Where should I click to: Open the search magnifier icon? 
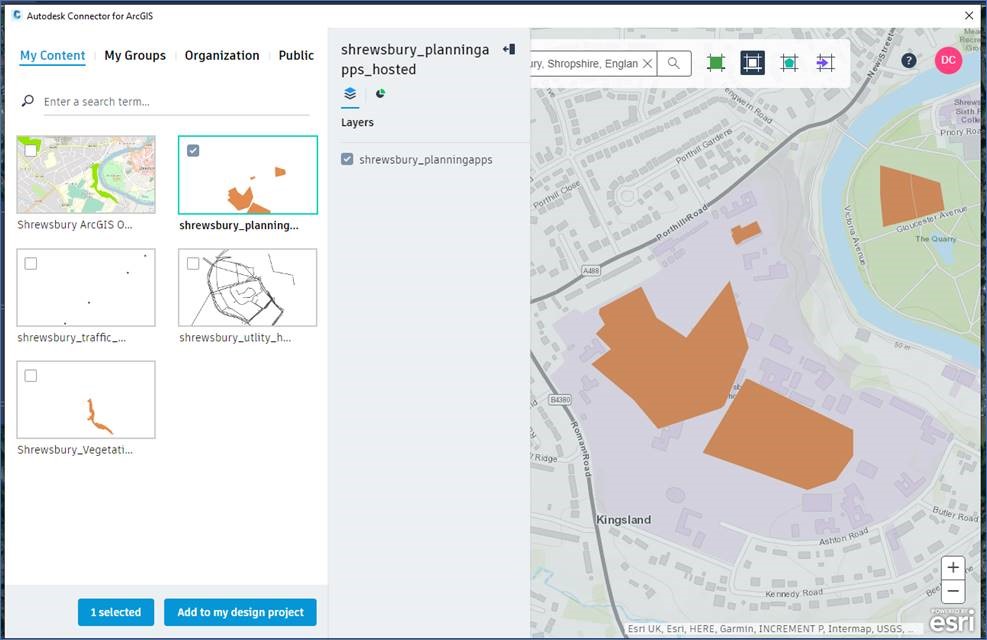point(674,62)
